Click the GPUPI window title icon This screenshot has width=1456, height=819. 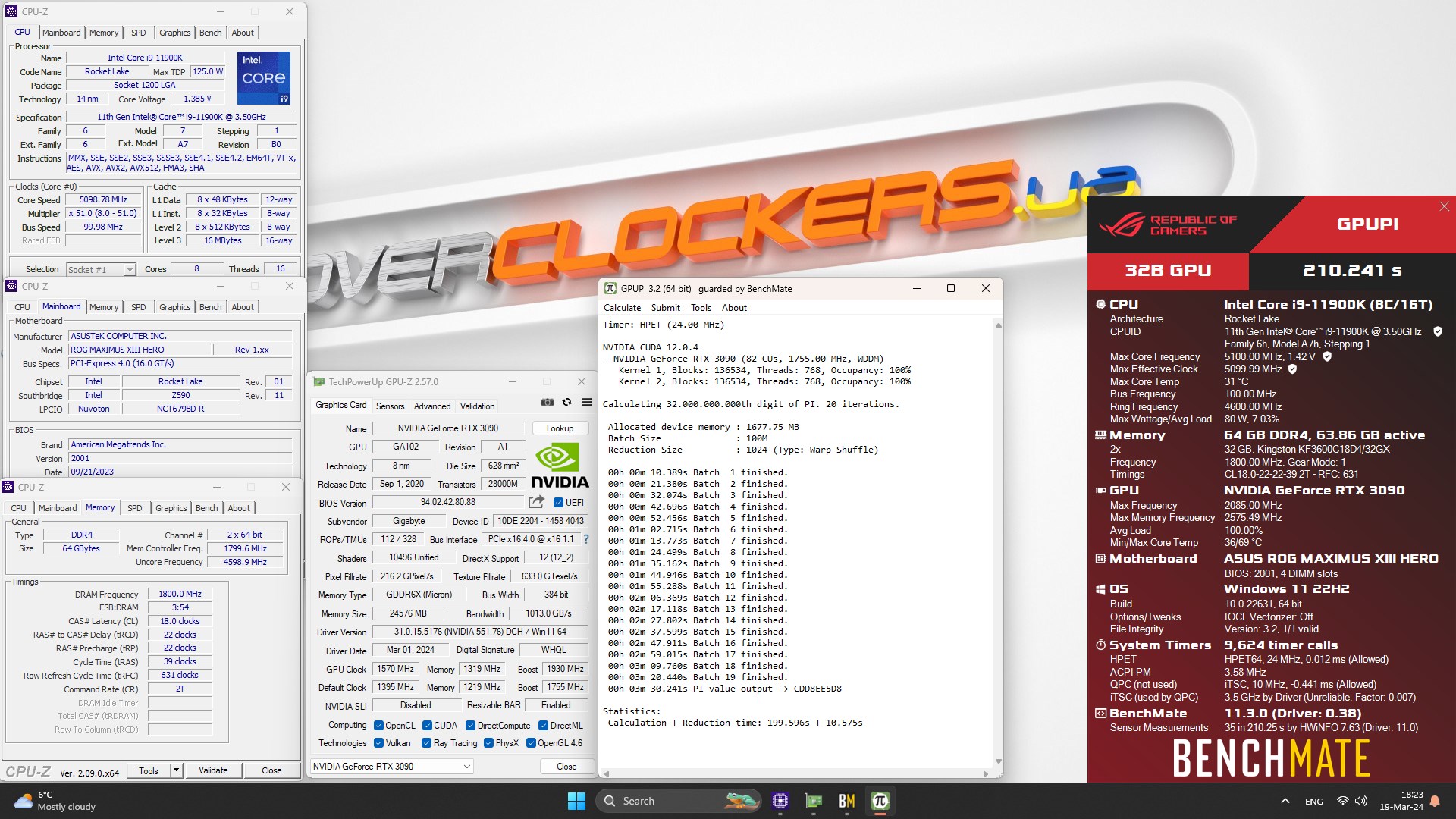pos(610,288)
